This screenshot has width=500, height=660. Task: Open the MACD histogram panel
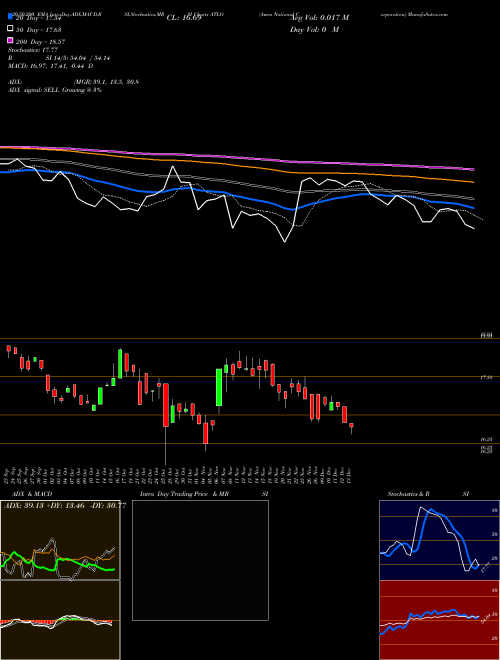(x=60, y=620)
